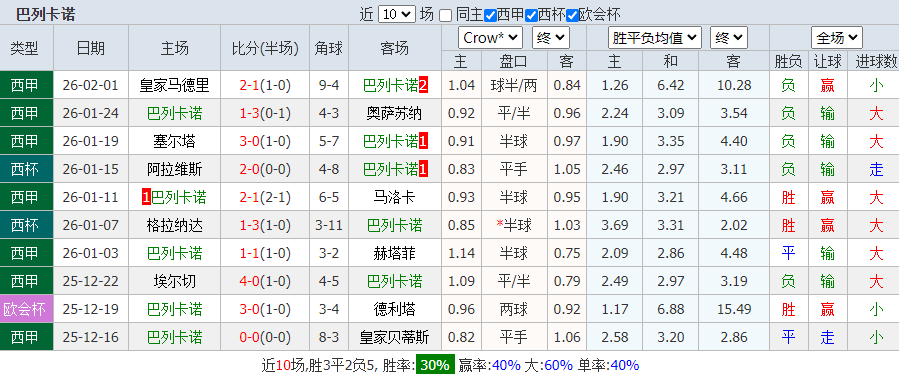Screen dimensions: 899x374
Task: Click the 塞尔塔 team name
Action: click(174, 141)
